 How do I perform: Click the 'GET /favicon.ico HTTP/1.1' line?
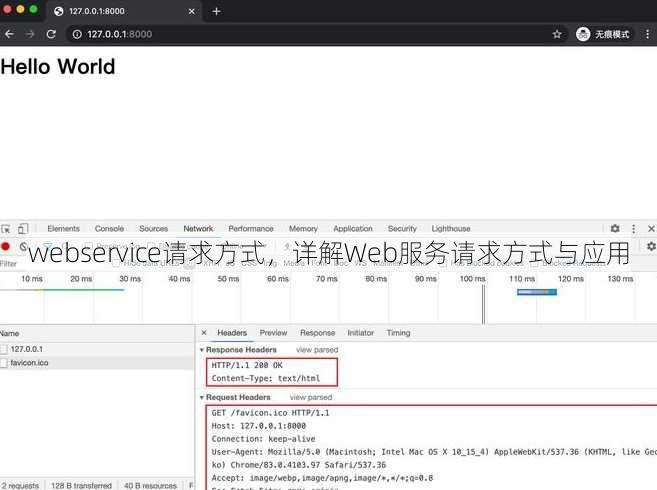pyautogui.click(x=270, y=413)
